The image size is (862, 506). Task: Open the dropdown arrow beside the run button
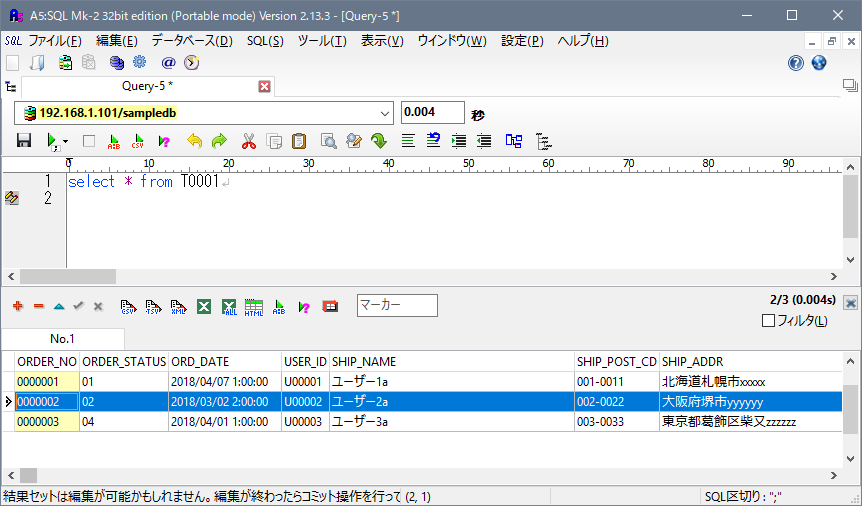pos(65,141)
